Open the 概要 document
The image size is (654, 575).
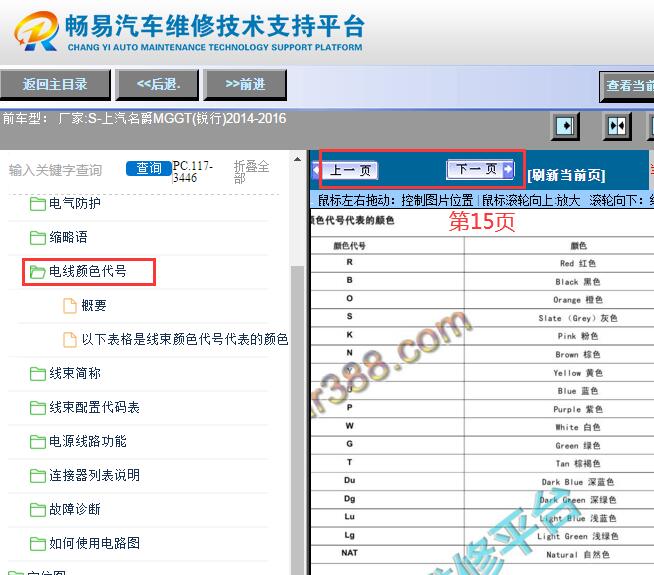(93, 305)
